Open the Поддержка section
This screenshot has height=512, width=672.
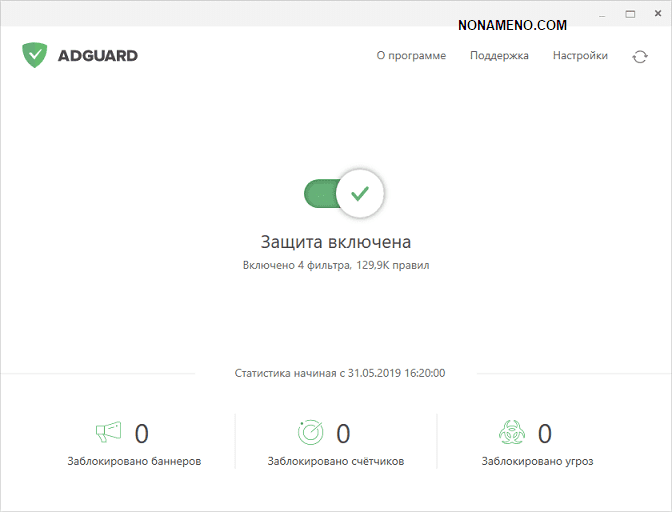(x=499, y=56)
